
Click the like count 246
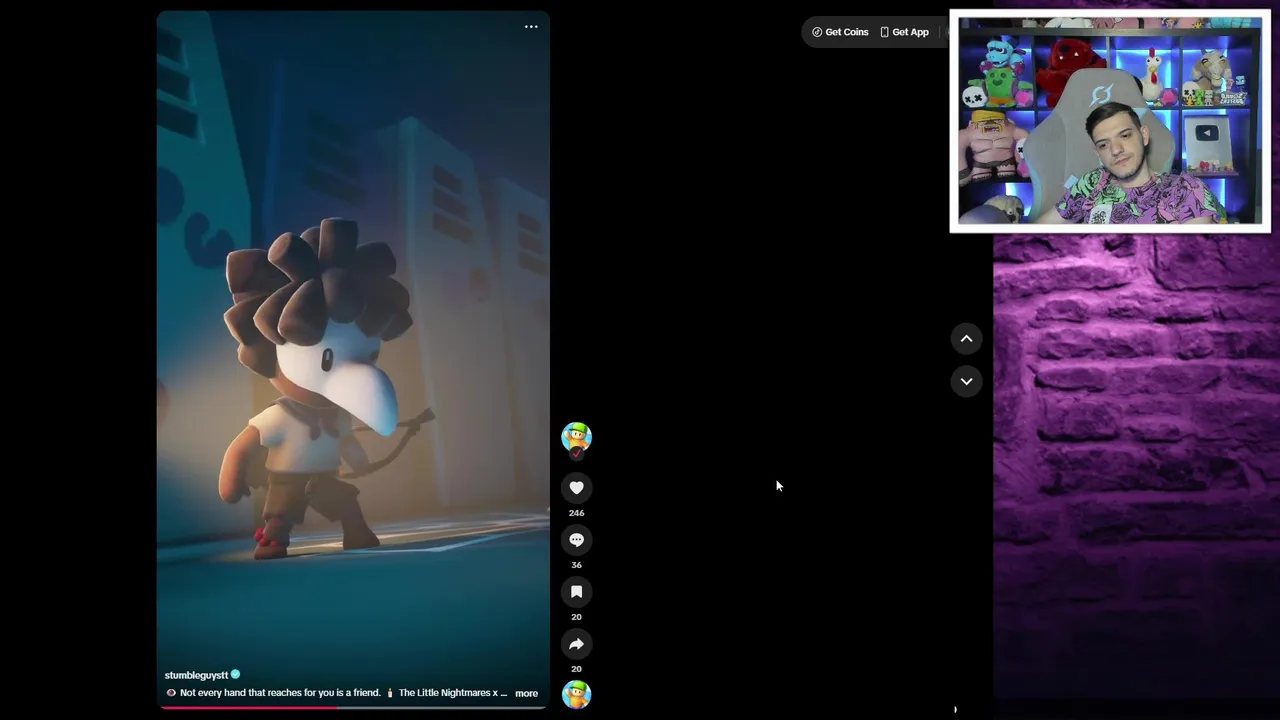pos(576,513)
